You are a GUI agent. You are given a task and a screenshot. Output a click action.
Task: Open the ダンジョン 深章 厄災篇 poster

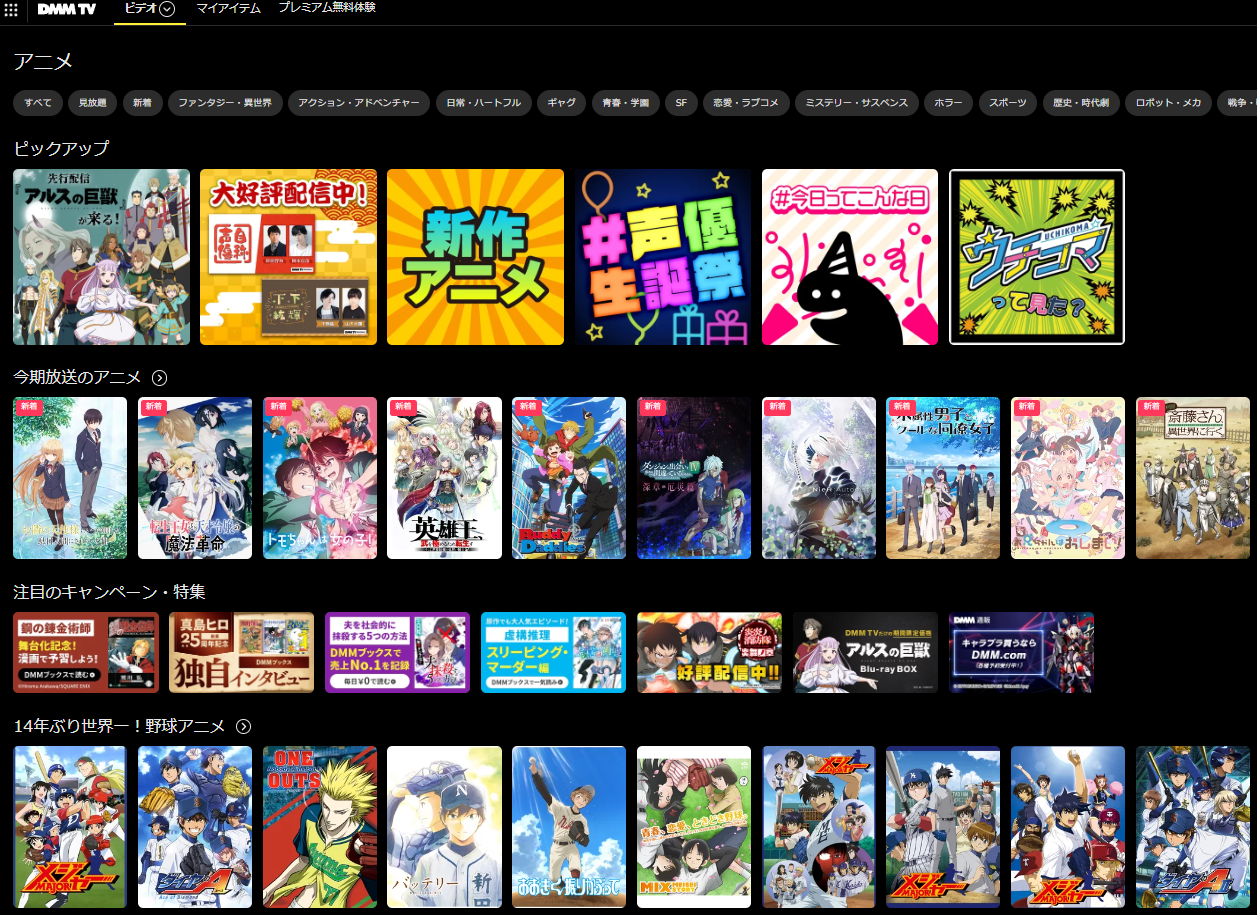694,478
